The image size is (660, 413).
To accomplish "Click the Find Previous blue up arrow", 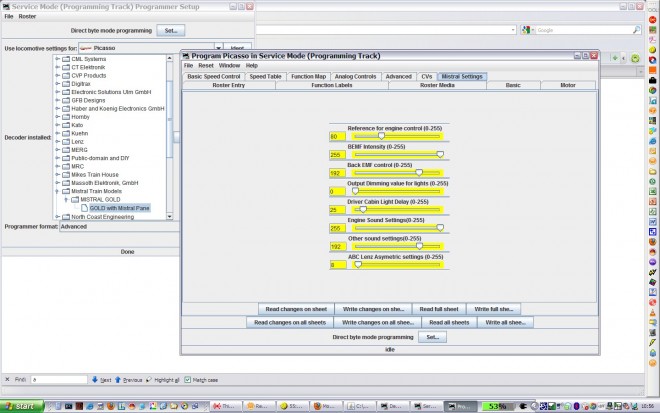I will pos(118,379).
